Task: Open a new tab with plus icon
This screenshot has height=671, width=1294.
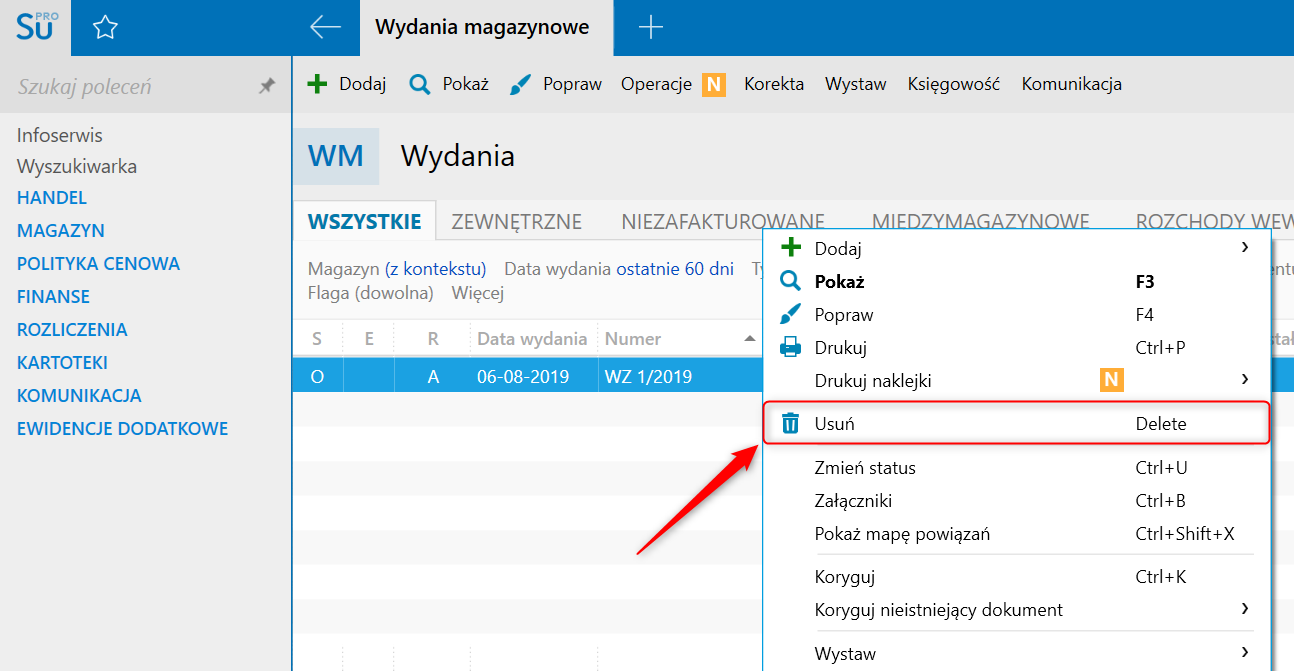Action: (x=651, y=28)
